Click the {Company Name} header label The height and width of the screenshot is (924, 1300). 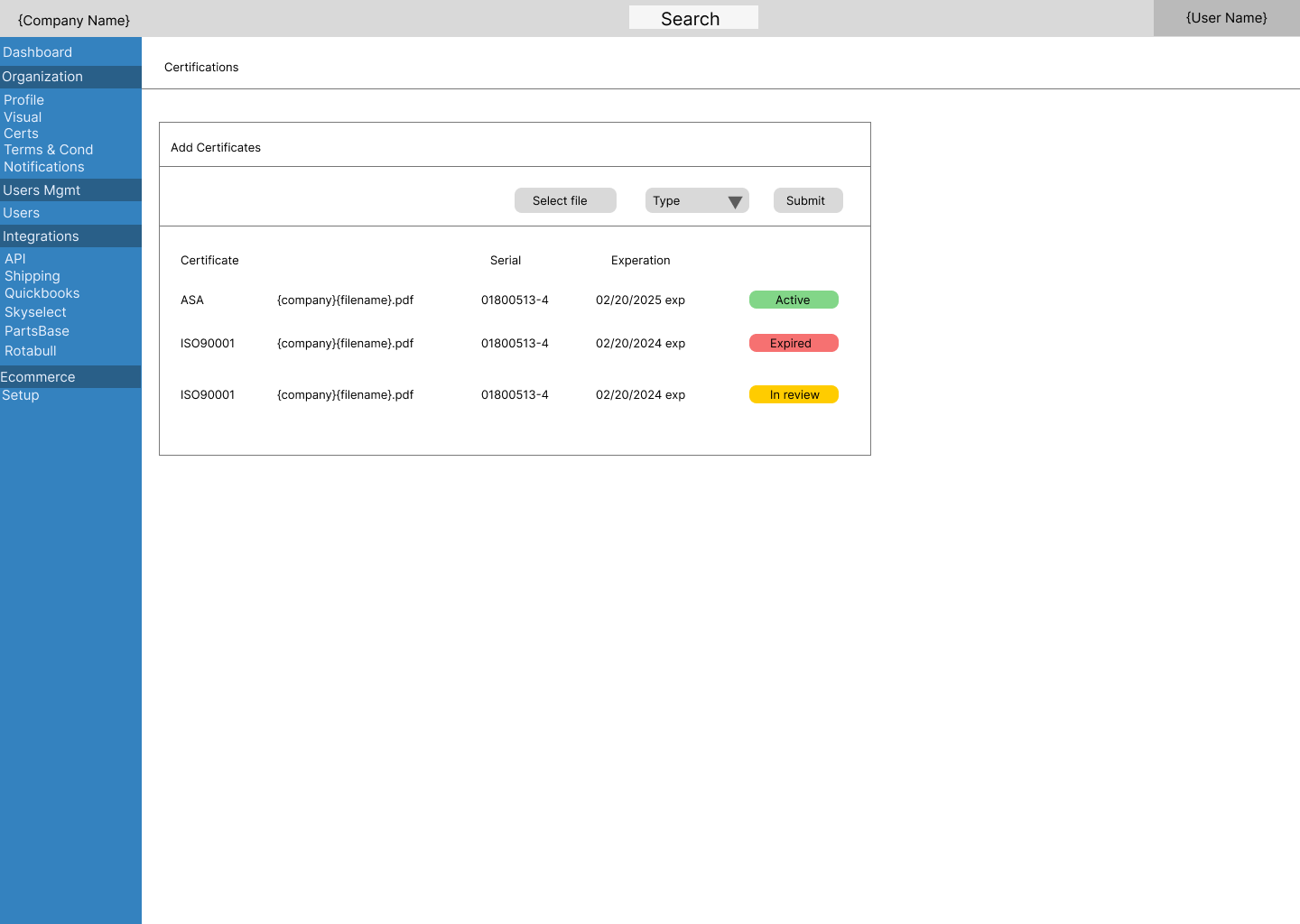tap(74, 20)
